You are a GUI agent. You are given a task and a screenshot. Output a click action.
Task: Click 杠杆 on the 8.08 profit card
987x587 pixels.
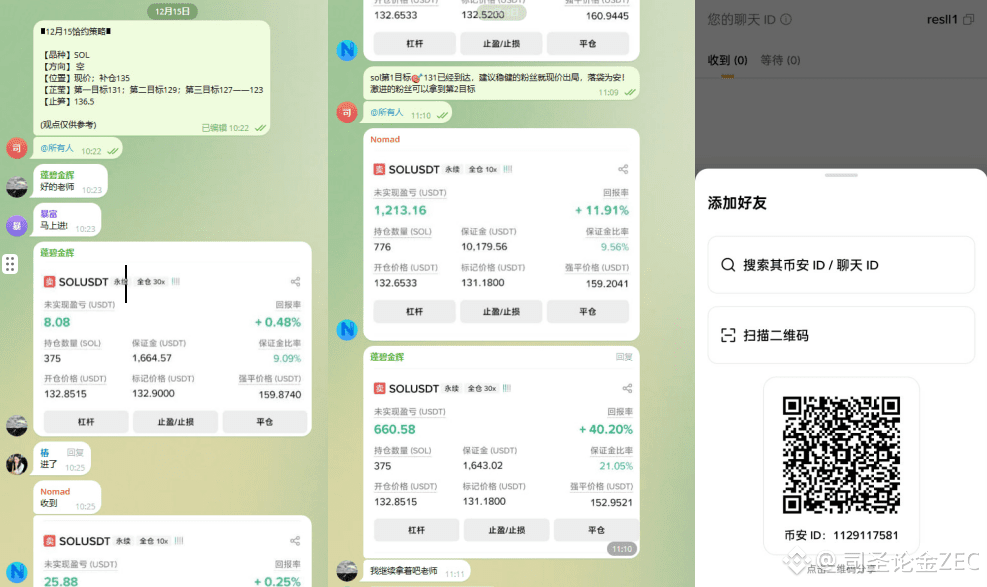click(x=86, y=422)
